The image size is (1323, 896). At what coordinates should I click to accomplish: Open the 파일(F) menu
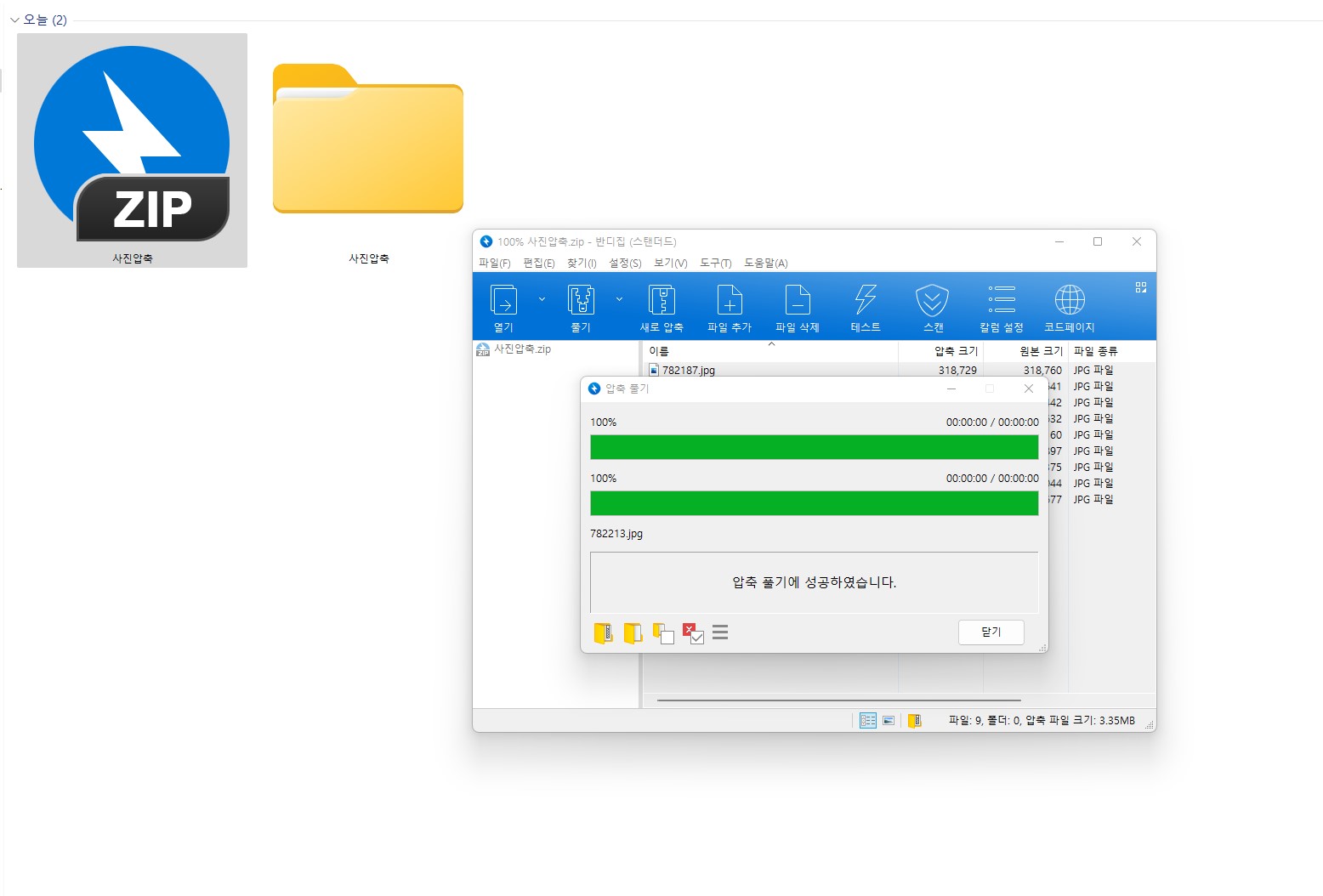[x=495, y=263]
